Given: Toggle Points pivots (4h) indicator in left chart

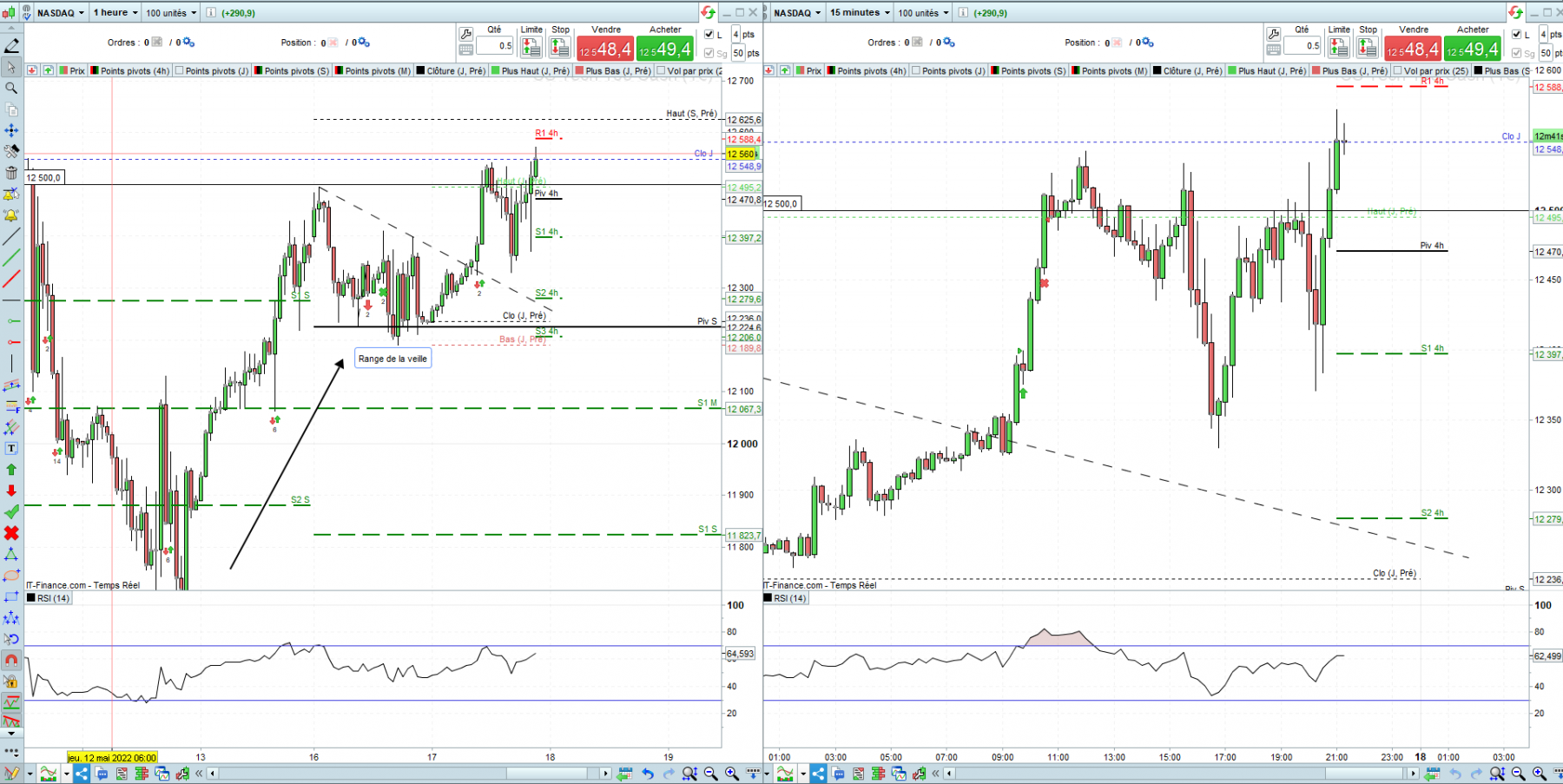Looking at the screenshot, I should pos(129,71).
